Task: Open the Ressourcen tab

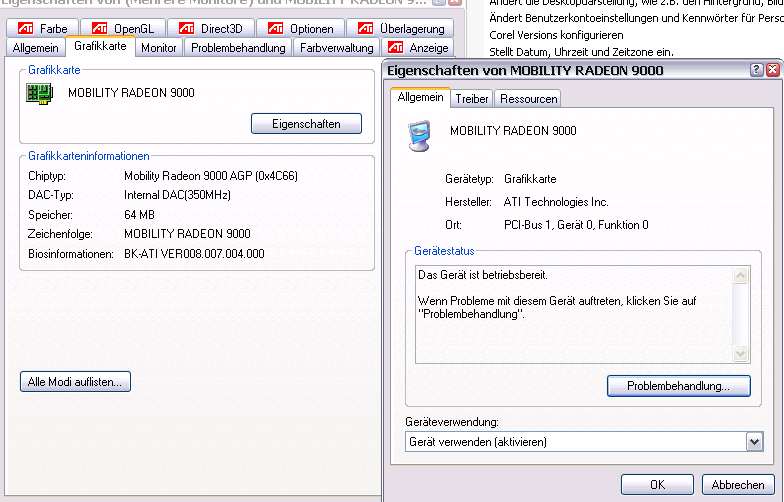Action: 528,99
